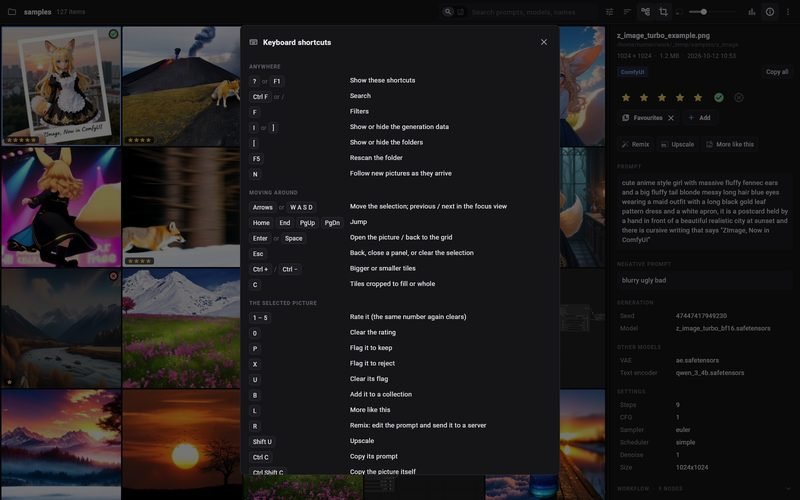This screenshot has height=500, width=800.
Task: Click the 'W A S D' key cap
Action: click(301, 208)
